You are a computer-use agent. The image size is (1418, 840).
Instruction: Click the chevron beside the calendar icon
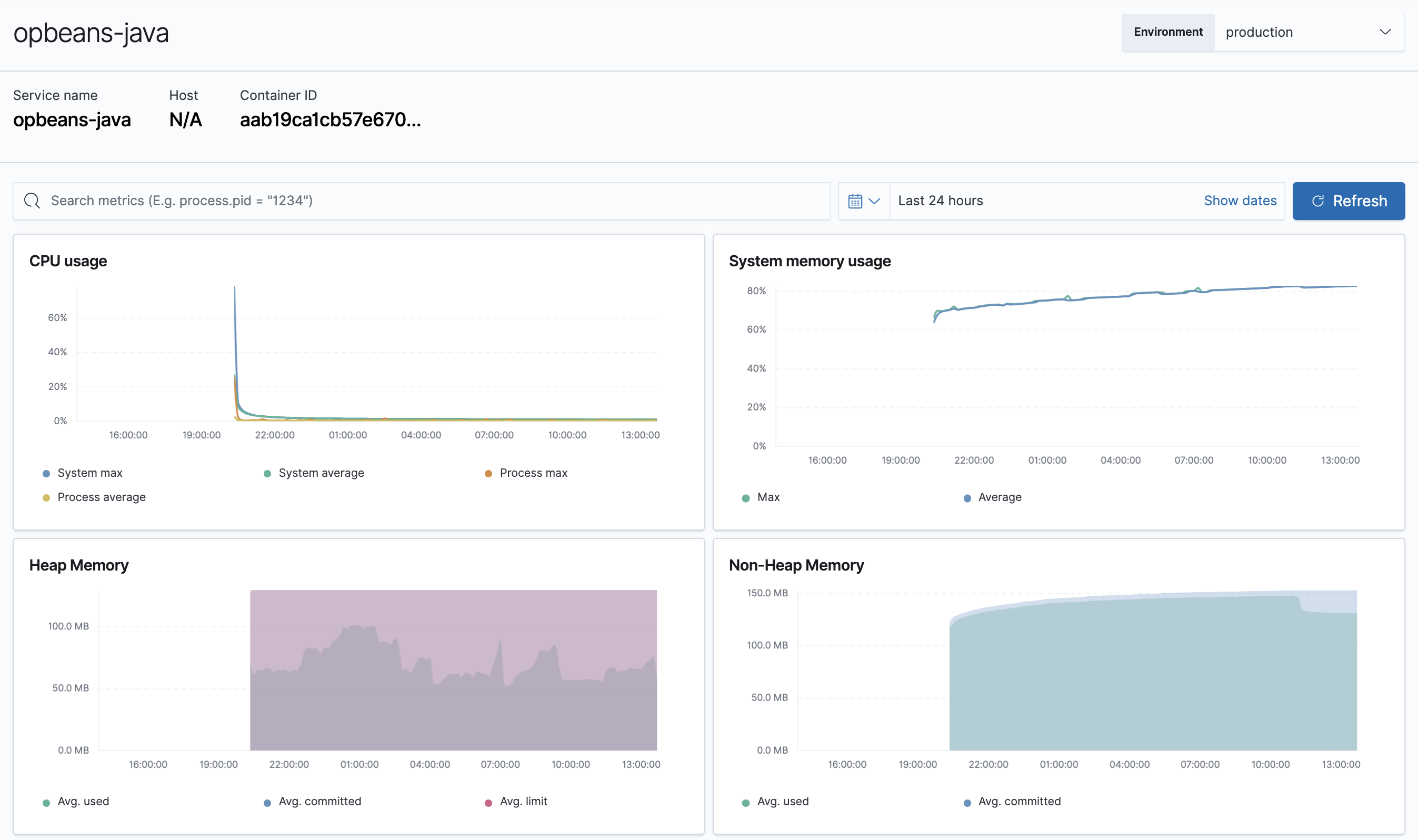(x=874, y=202)
